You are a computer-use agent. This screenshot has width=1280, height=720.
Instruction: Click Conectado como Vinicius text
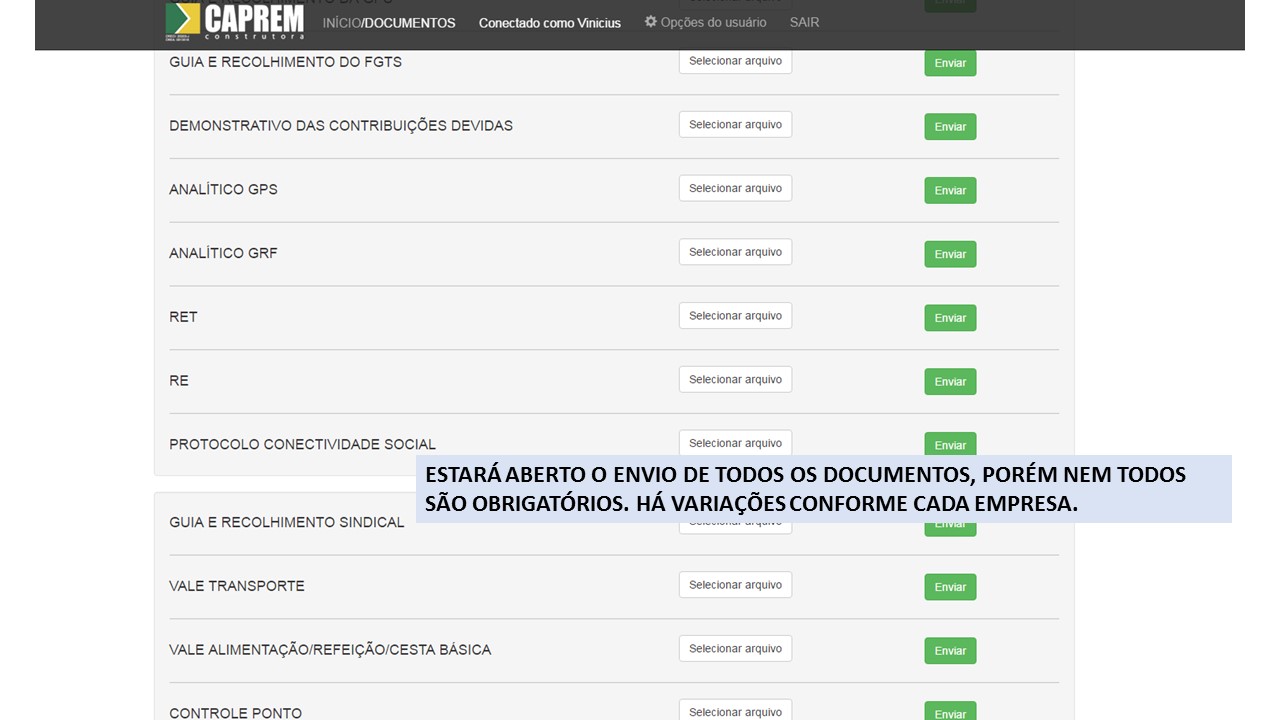pos(549,23)
